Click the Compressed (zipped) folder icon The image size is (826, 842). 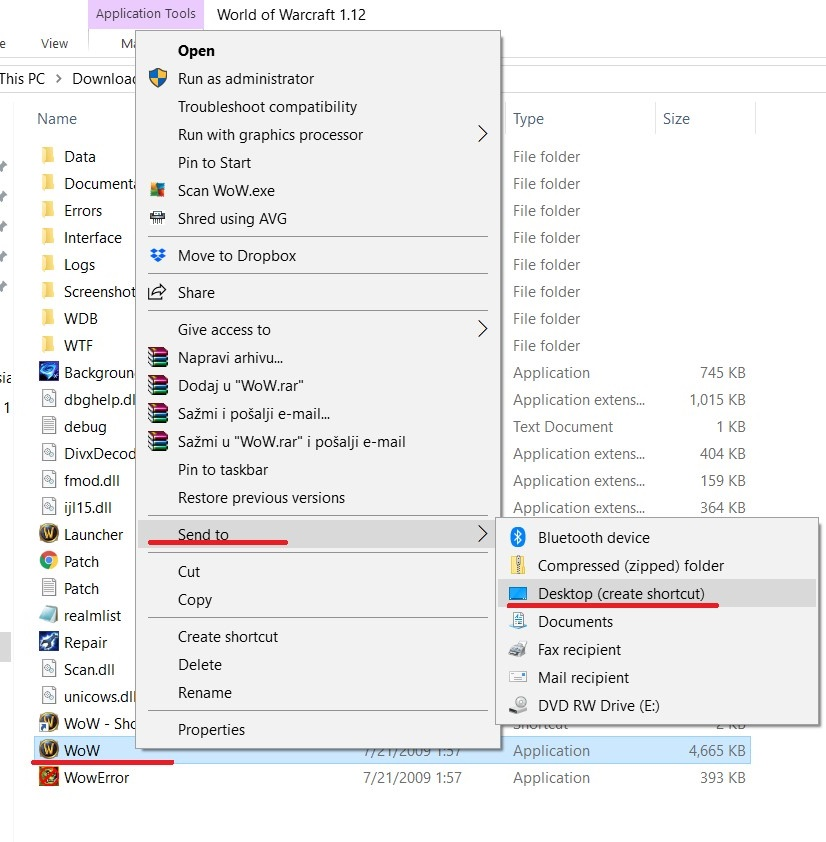point(518,565)
